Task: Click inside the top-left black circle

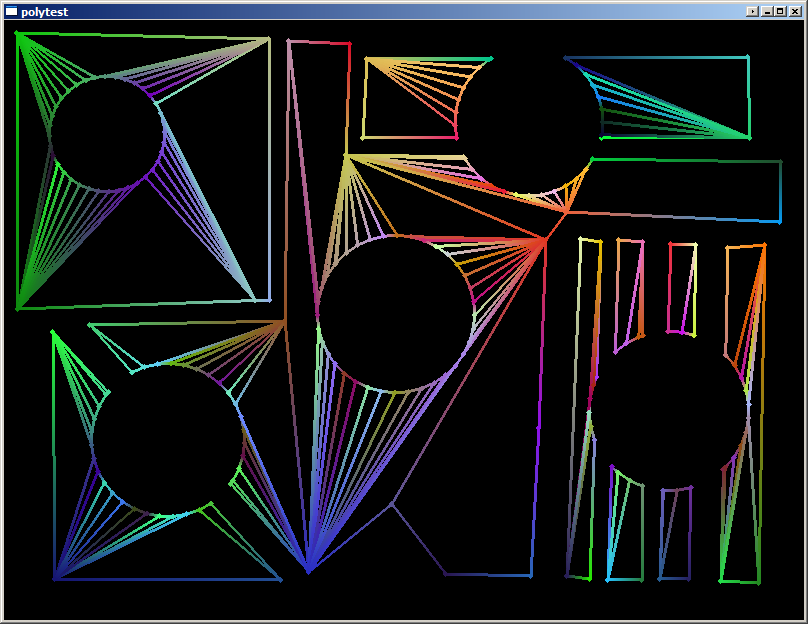Action: pos(106,133)
